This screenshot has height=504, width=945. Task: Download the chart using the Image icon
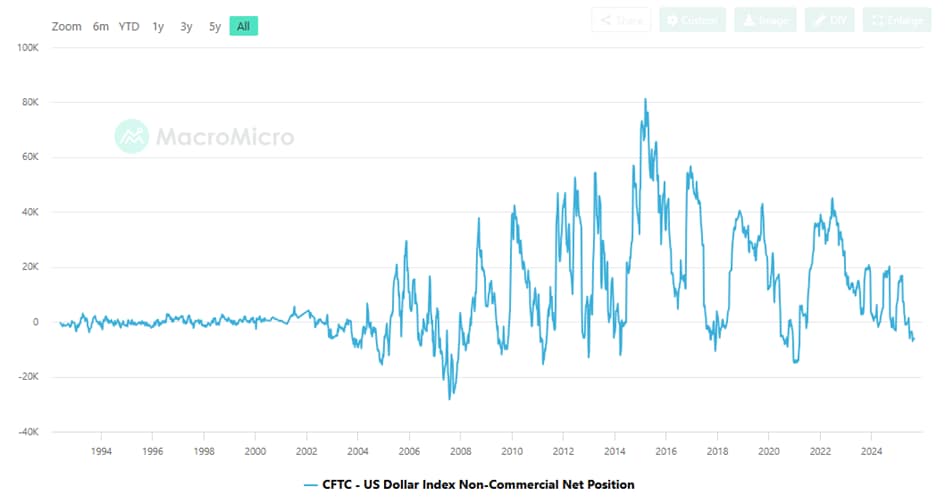pyautogui.click(x=747, y=20)
